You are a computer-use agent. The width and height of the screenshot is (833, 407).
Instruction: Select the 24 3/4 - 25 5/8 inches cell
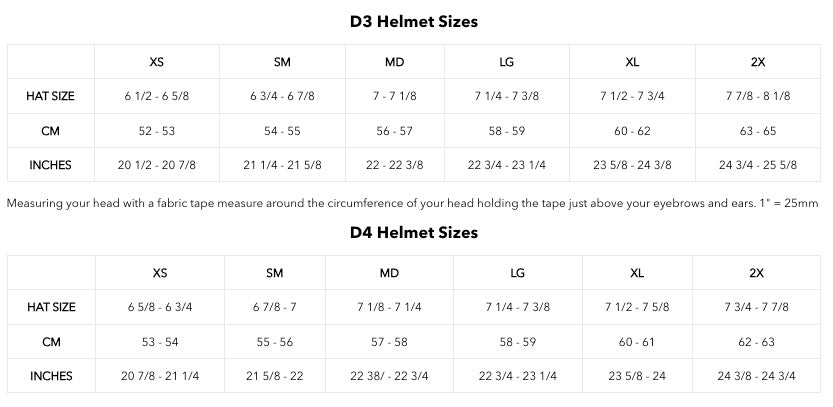(758, 165)
